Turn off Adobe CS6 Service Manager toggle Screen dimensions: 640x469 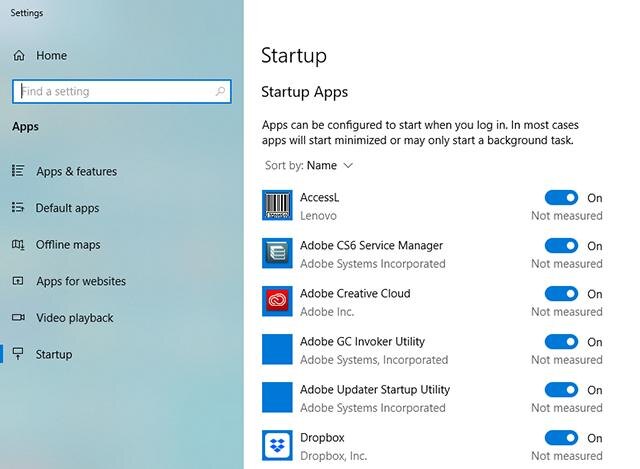pyautogui.click(x=561, y=246)
